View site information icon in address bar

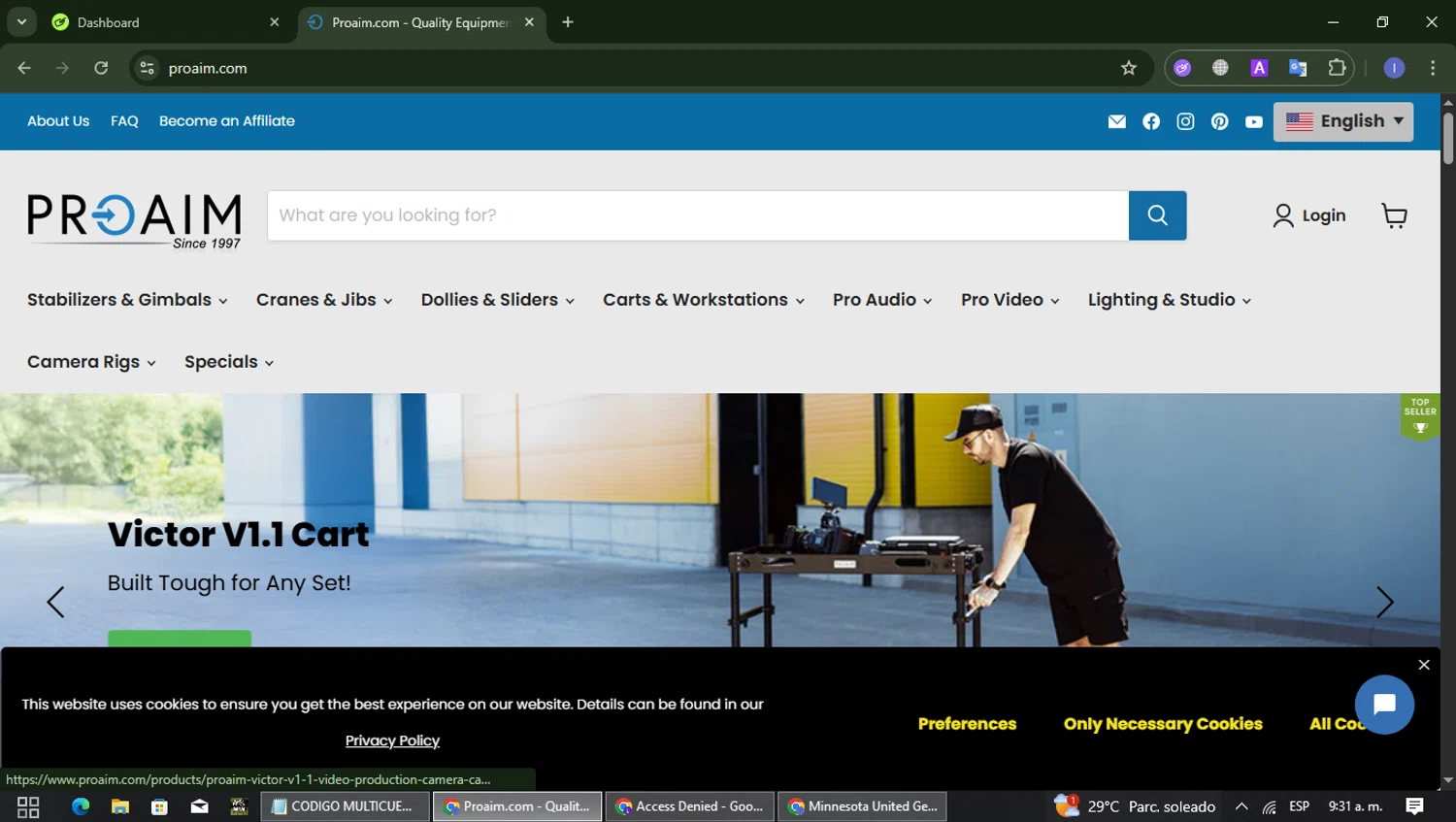coord(147,68)
